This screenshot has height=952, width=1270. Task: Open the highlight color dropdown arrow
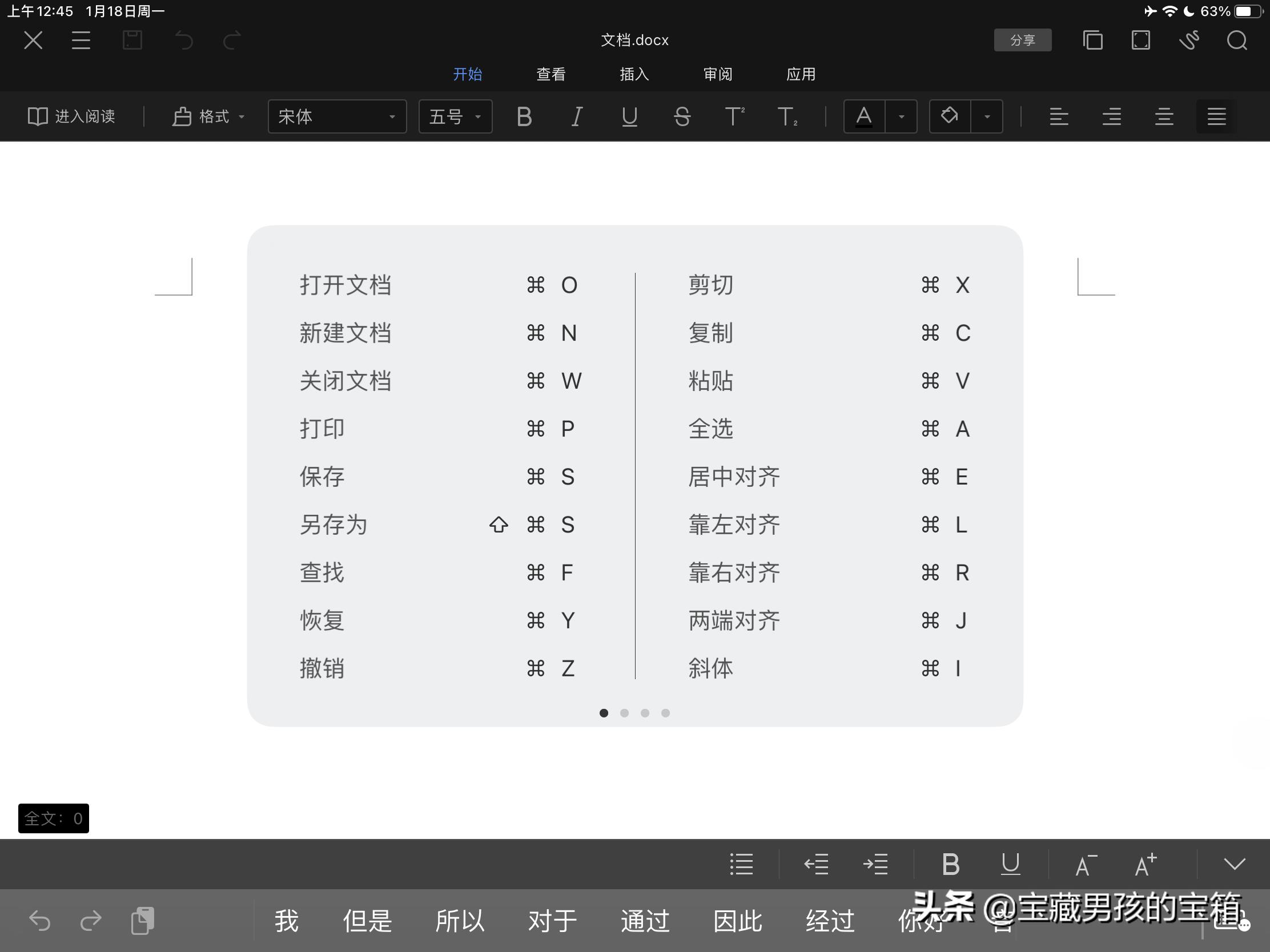click(x=987, y=116)
